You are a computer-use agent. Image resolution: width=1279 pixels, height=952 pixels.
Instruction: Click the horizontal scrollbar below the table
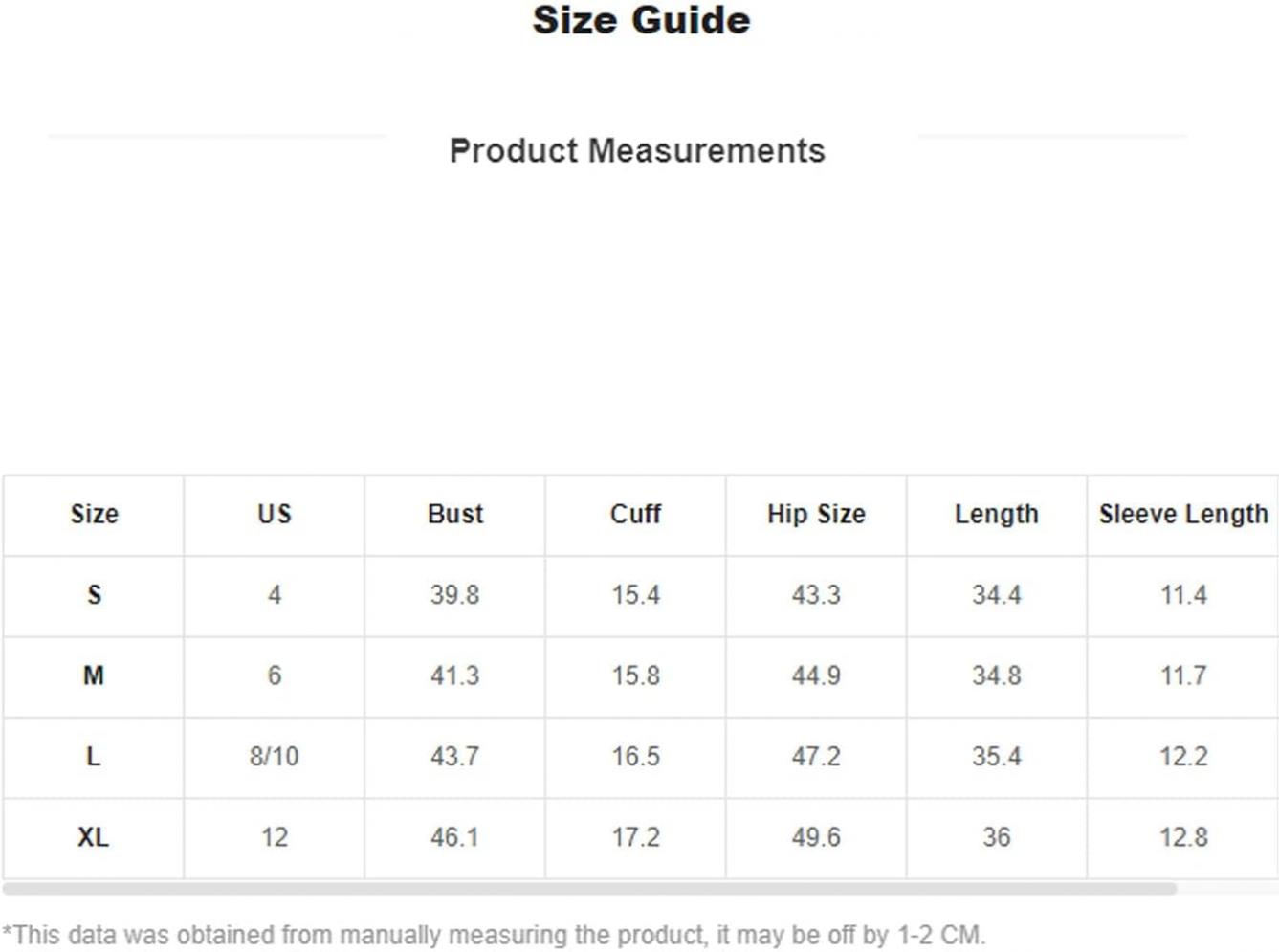pyautogui.click(x=589, y=889)
